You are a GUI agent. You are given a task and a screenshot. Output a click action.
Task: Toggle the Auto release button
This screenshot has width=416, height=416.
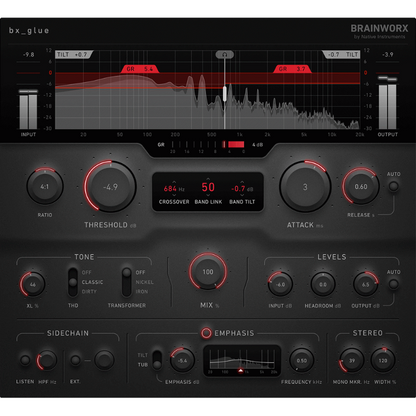394,186
